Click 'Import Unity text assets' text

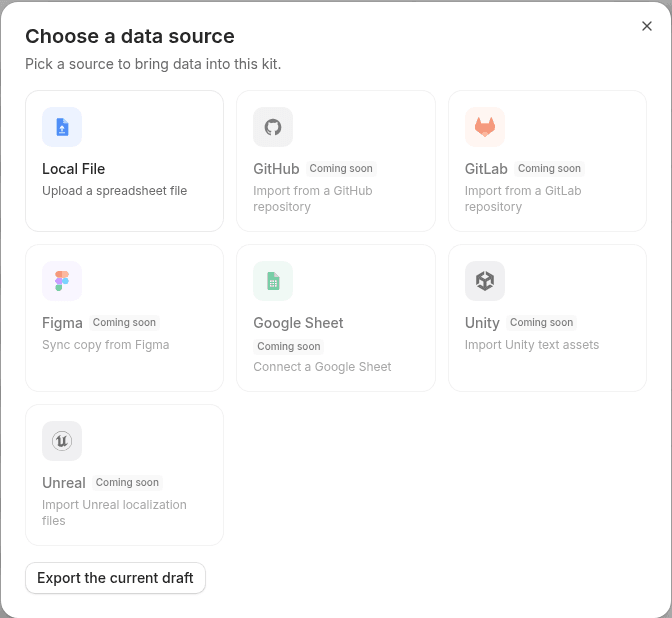tap(532, 345)
